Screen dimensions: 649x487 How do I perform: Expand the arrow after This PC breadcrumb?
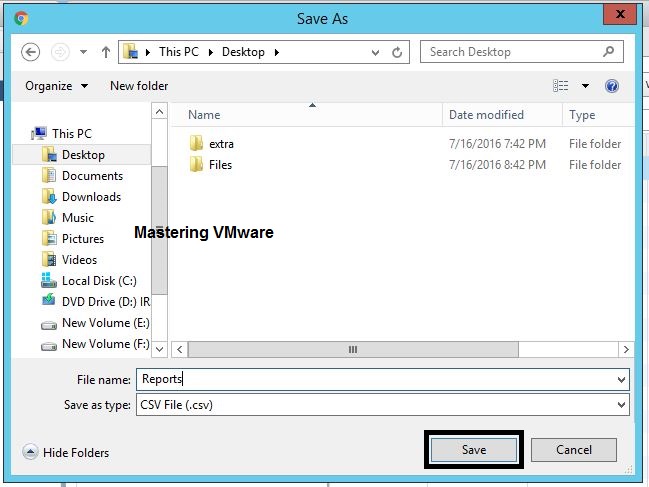tap(211, 52)
